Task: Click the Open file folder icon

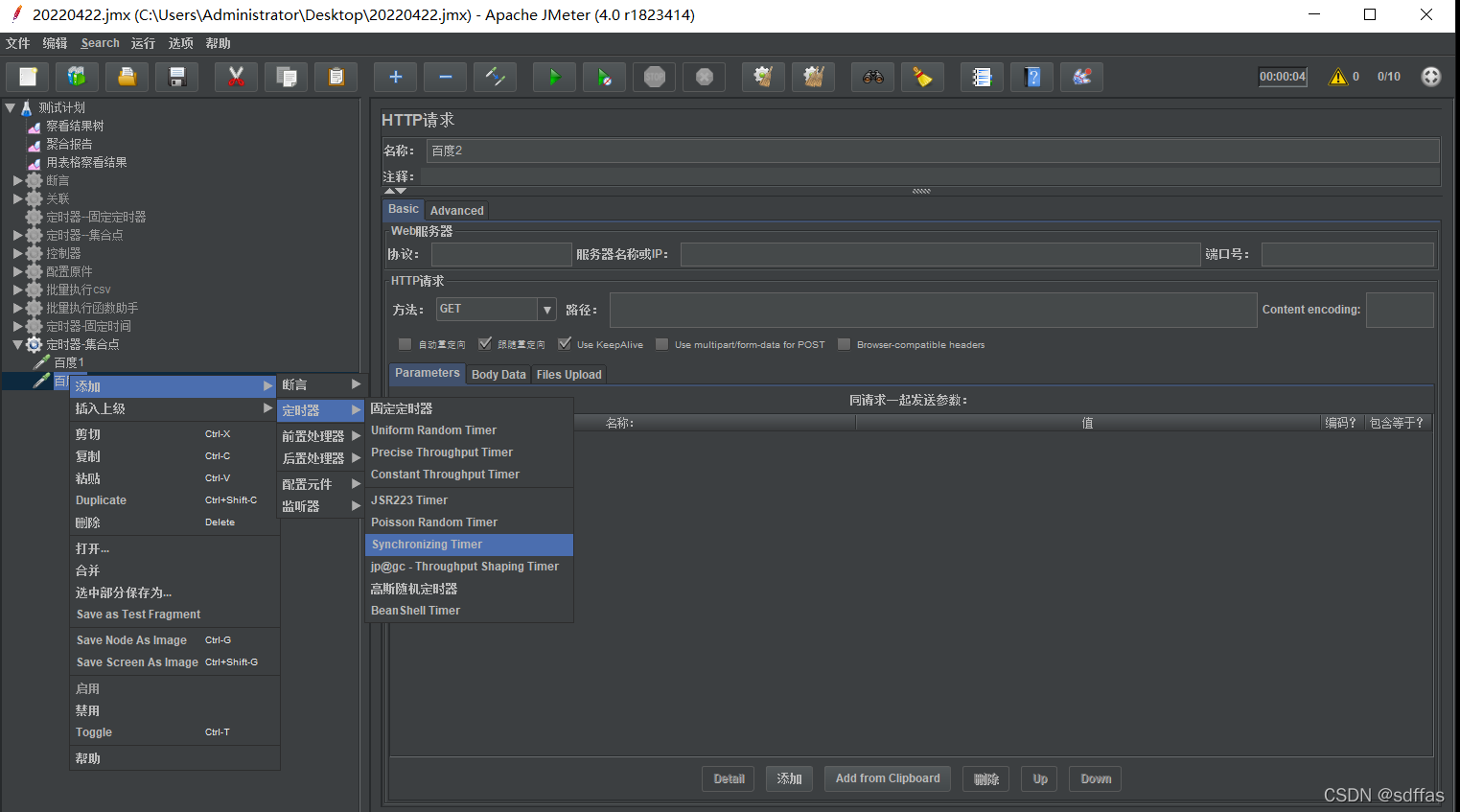Action: (x=127, y=77)
